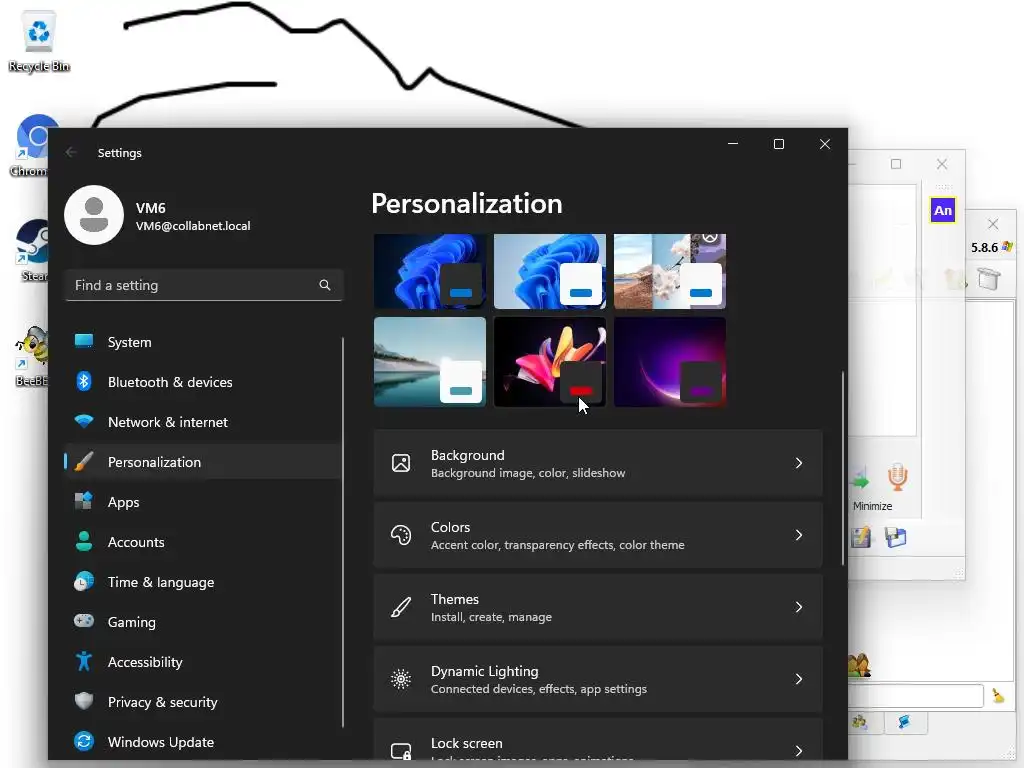
Task: Click the broom clear icon in rear window
Action: click(x=999, y=696)
